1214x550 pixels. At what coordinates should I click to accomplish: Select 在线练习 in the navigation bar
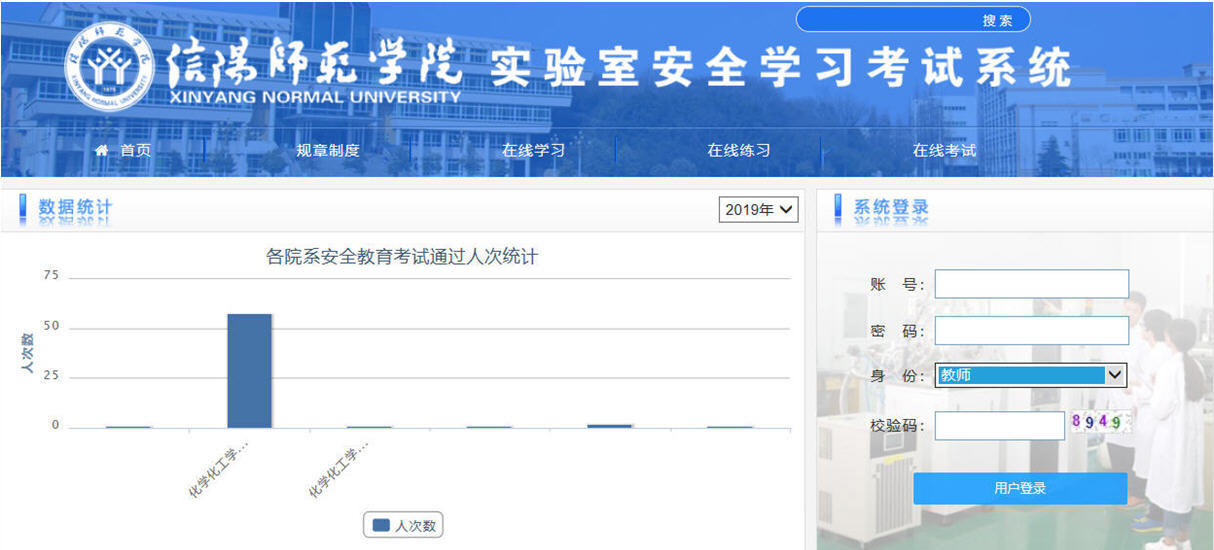point(738,151)
